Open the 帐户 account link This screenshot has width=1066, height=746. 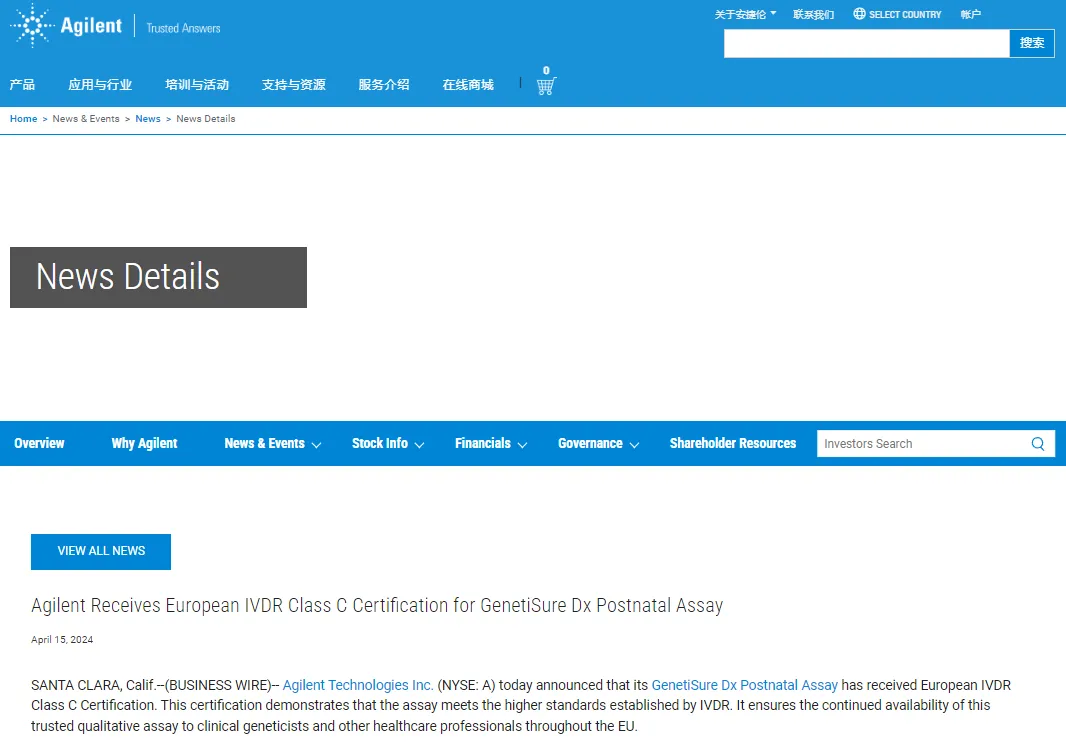tap(971, 14)
